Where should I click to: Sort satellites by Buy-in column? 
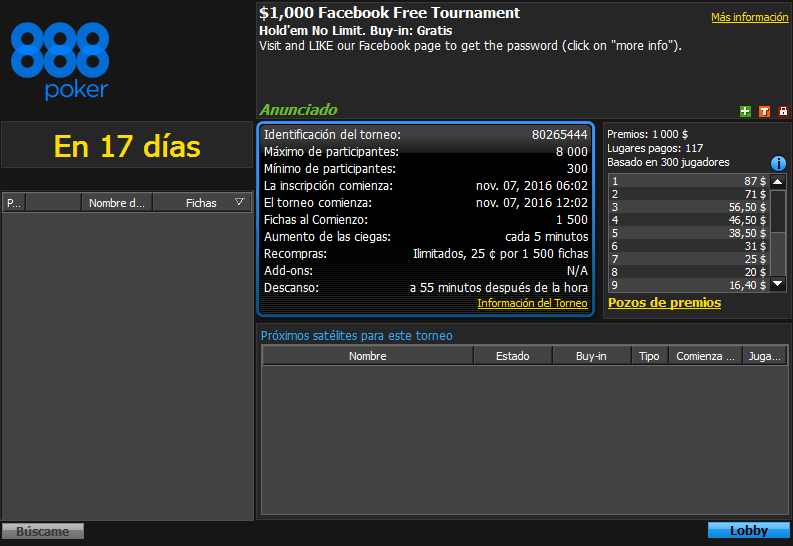(591, 356)
